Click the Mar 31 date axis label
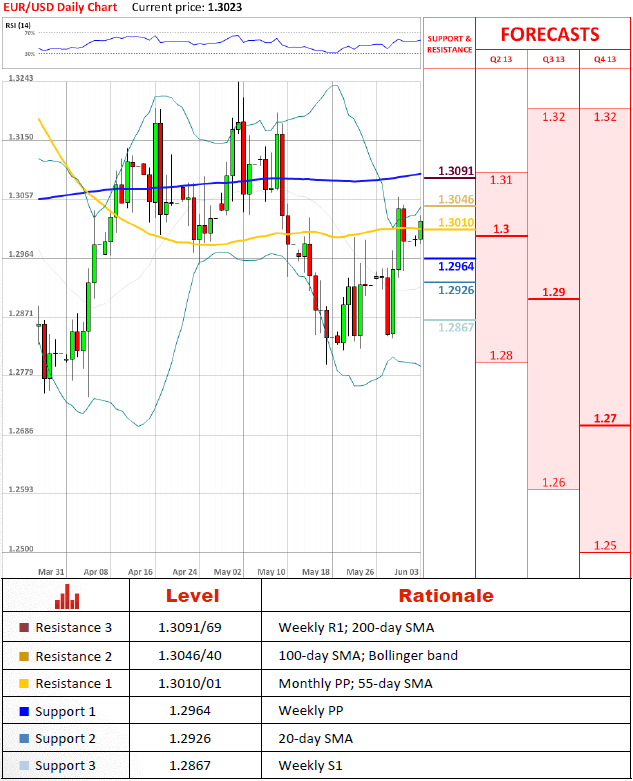The width and height of the screenshot is (633, 781). [x=51, y=572]
